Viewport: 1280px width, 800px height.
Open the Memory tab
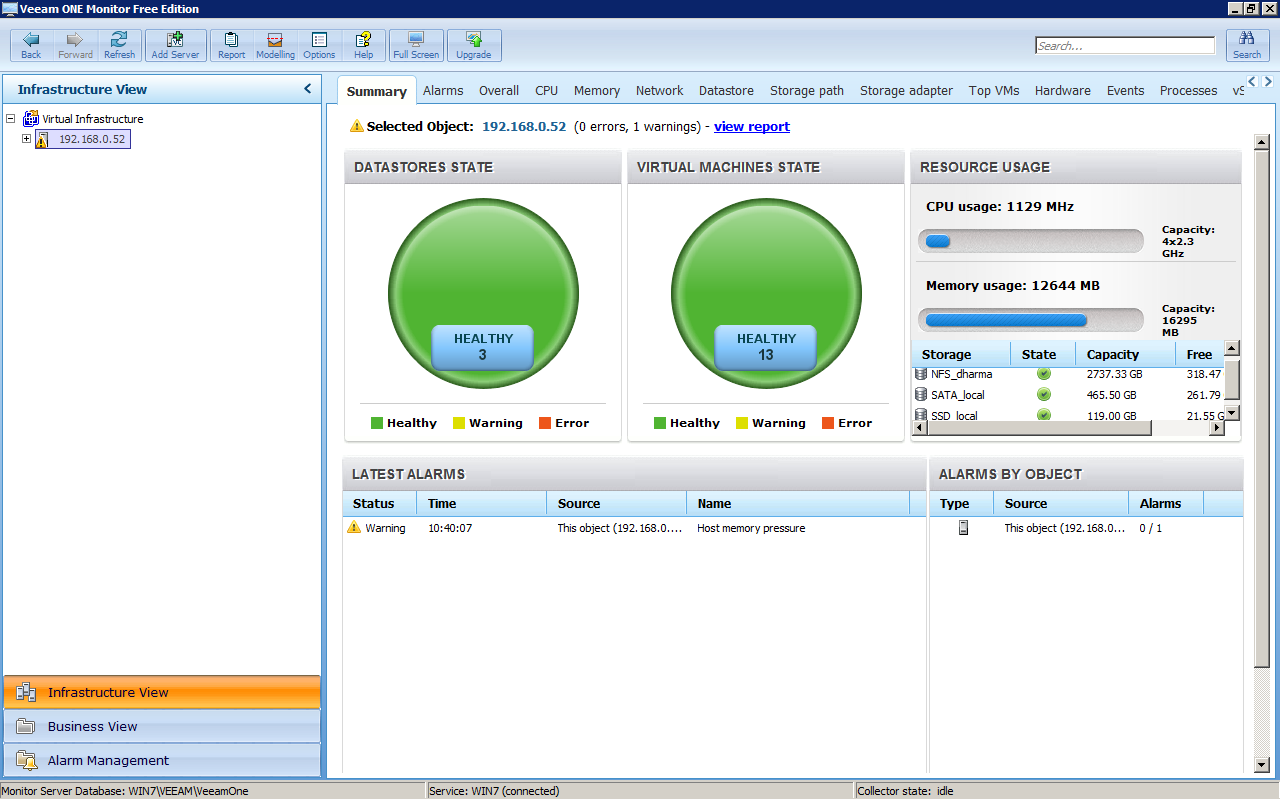click(x=597, y=90)
